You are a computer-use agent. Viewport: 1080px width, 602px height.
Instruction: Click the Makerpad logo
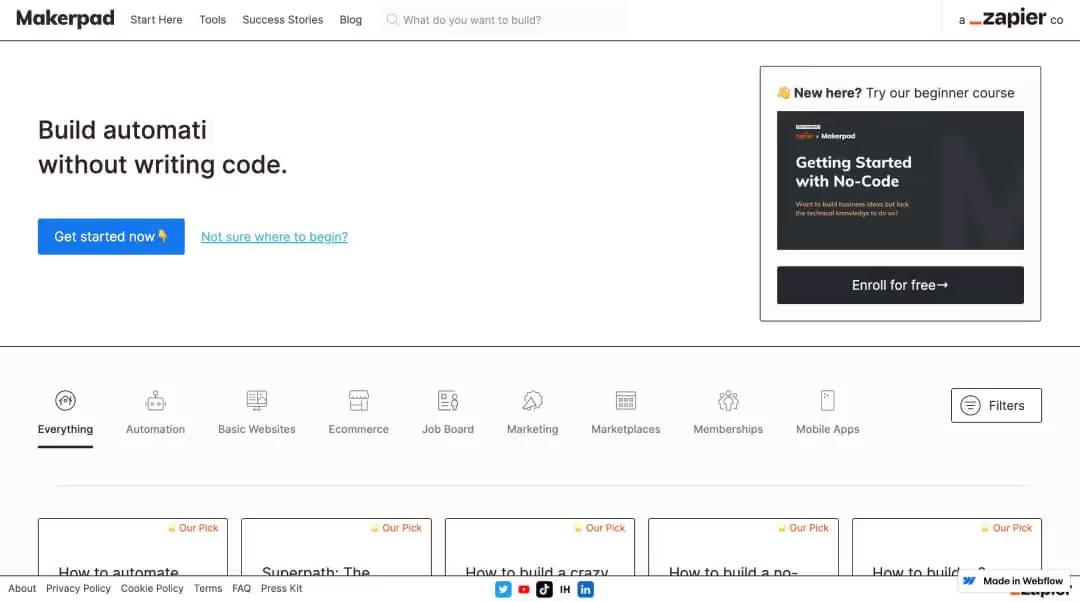[65, 19]
